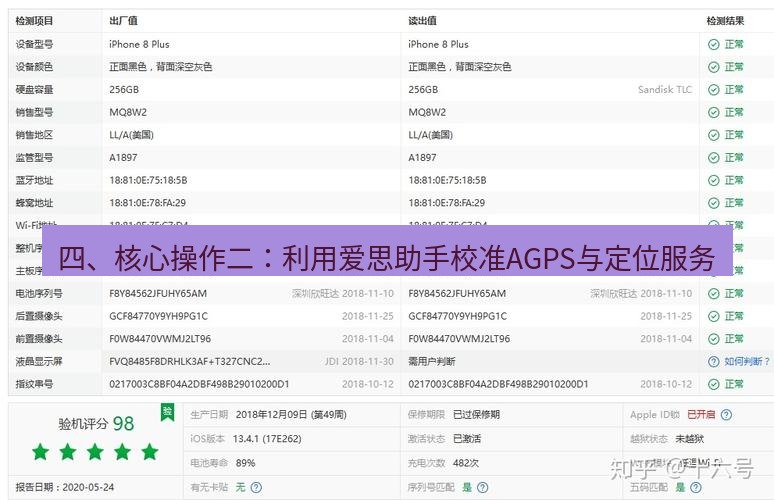774x500 pixels.
Task: Click the 检测结果 column header
Action: point(725,21)
